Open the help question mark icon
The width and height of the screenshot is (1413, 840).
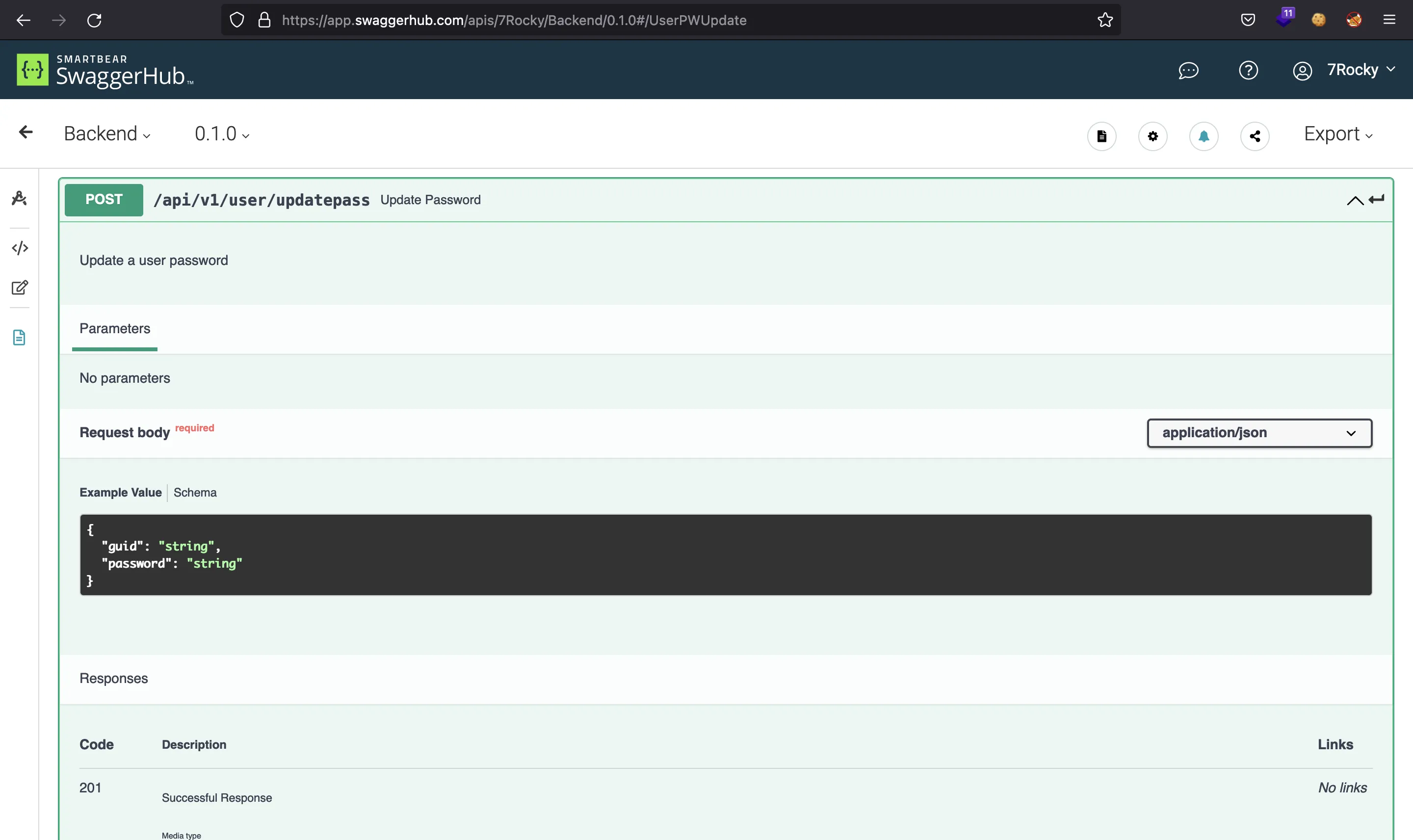point(1248,71)
